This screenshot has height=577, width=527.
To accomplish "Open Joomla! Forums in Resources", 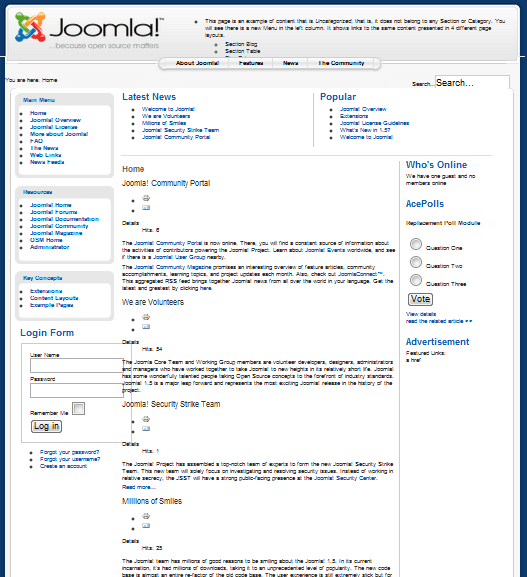I will 54,212.
